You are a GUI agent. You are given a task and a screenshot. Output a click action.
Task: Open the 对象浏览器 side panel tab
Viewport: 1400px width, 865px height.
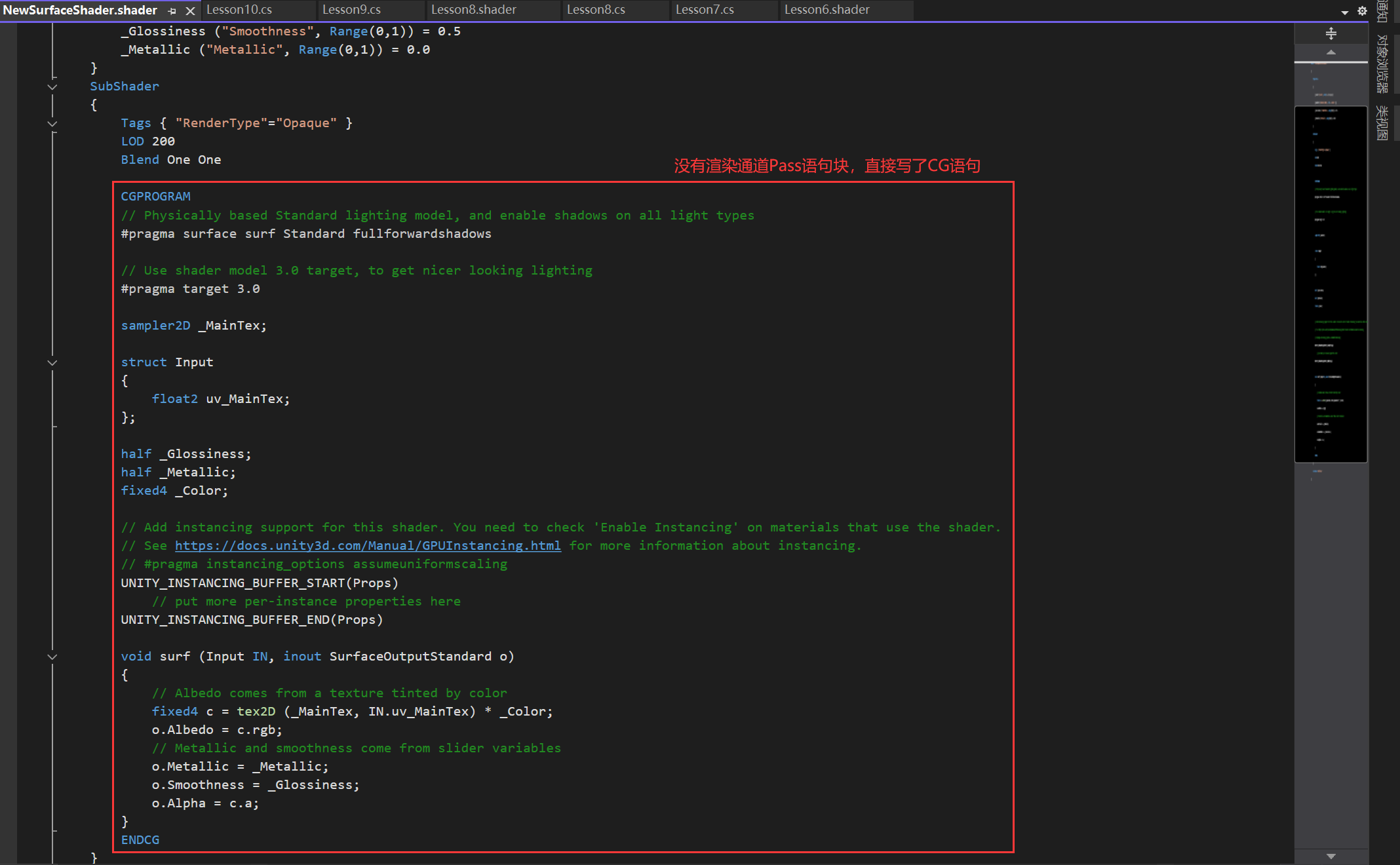tap(1383, 64)
